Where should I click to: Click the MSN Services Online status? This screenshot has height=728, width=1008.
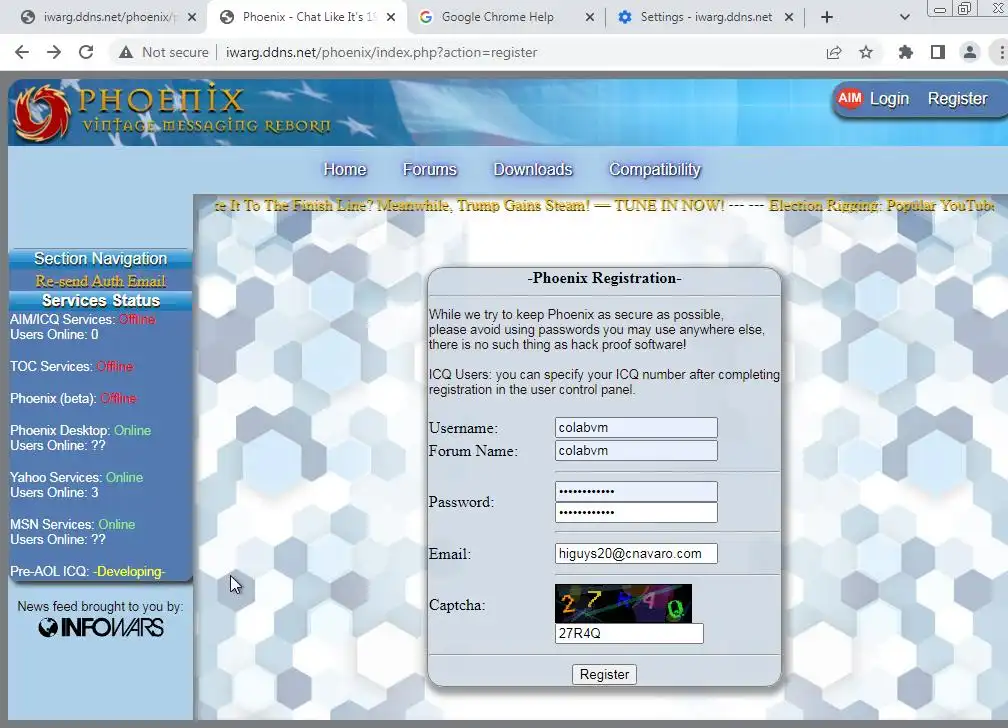(116, 524)
